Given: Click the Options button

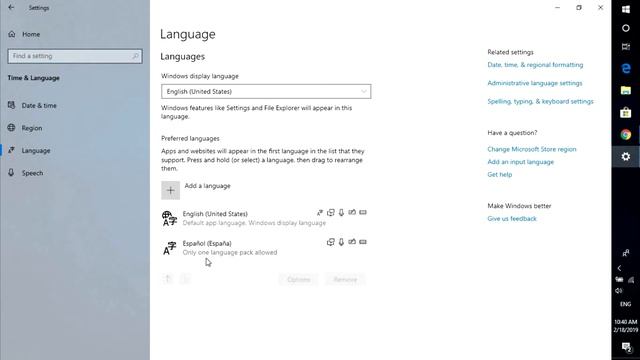Looking at the screenshot, I should pos(298,280).
